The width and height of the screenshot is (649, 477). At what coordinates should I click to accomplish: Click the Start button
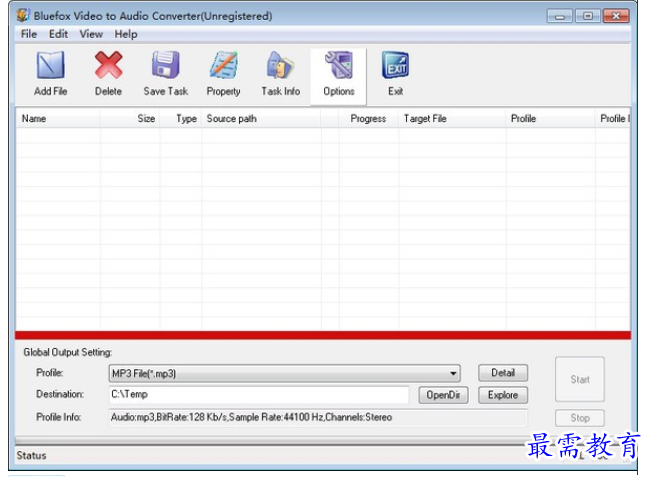(579, 379)
